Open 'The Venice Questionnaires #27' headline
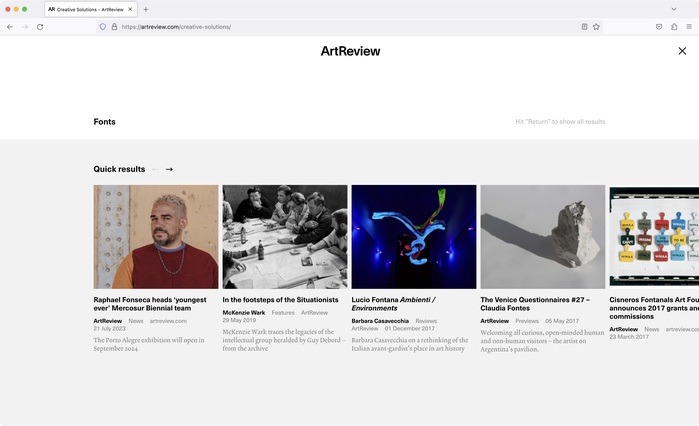The width and height of the screenshot is (699, 426). [535, 304]
